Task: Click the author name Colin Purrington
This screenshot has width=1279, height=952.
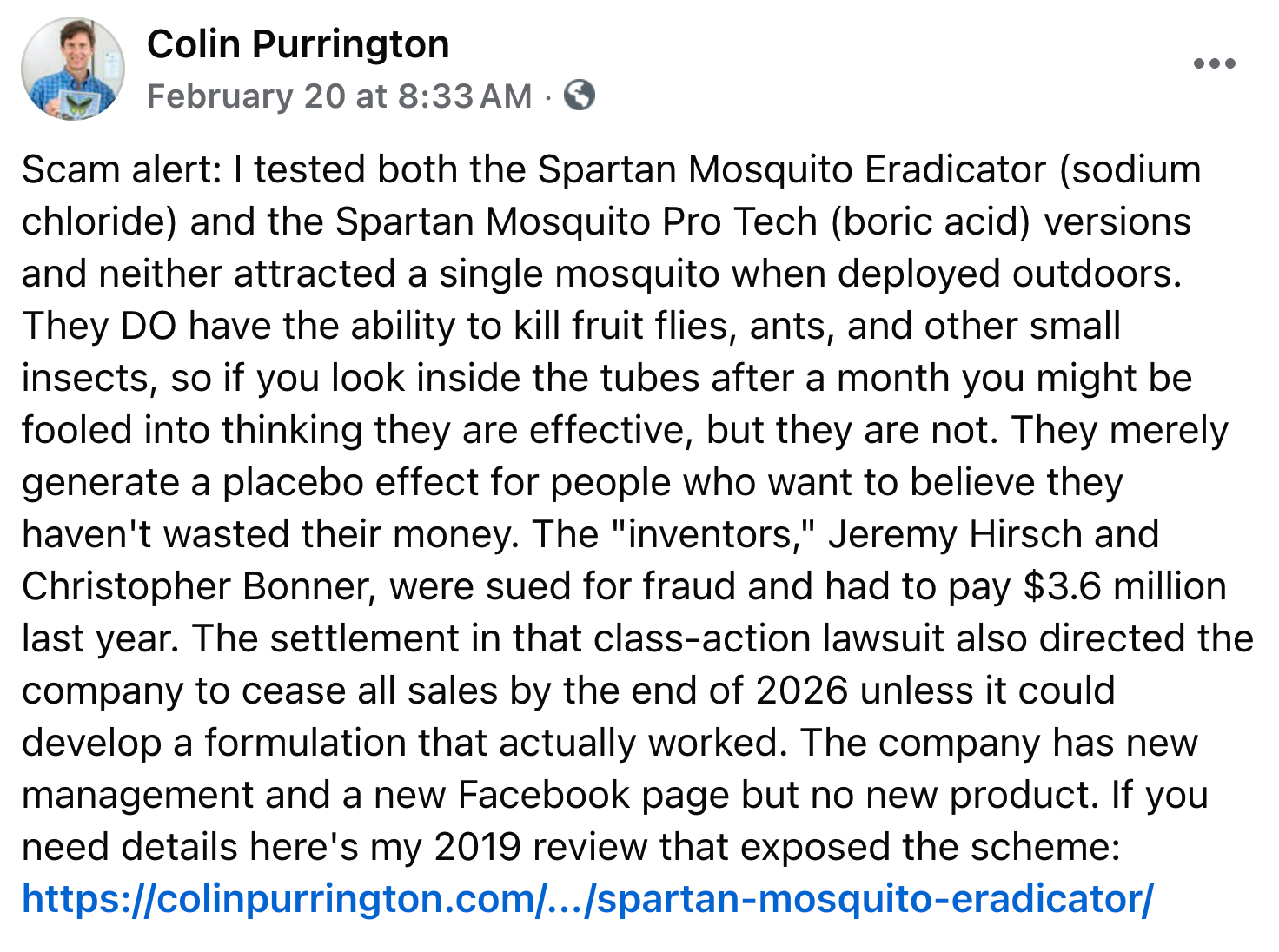Action: tap(298, 44)
